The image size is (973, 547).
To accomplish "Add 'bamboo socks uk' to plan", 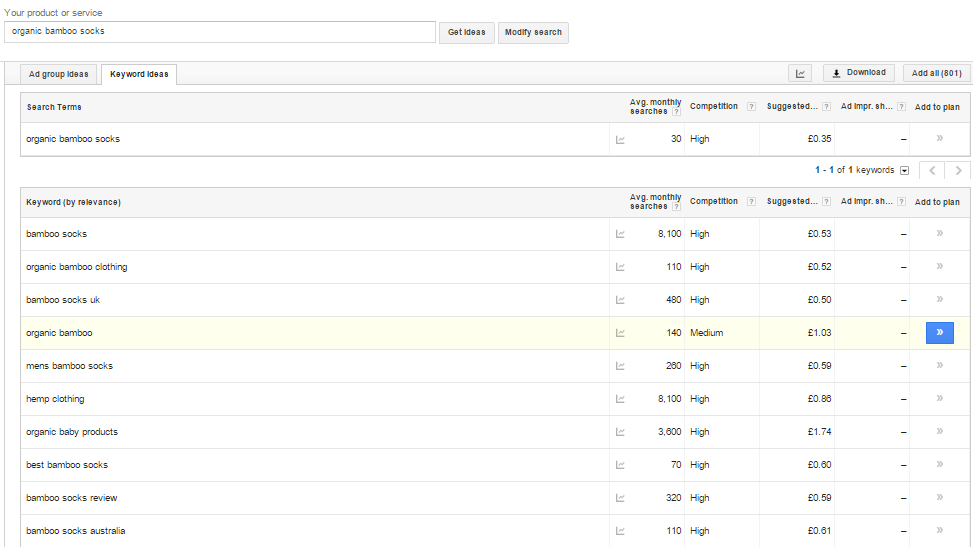I will point(939,300).
